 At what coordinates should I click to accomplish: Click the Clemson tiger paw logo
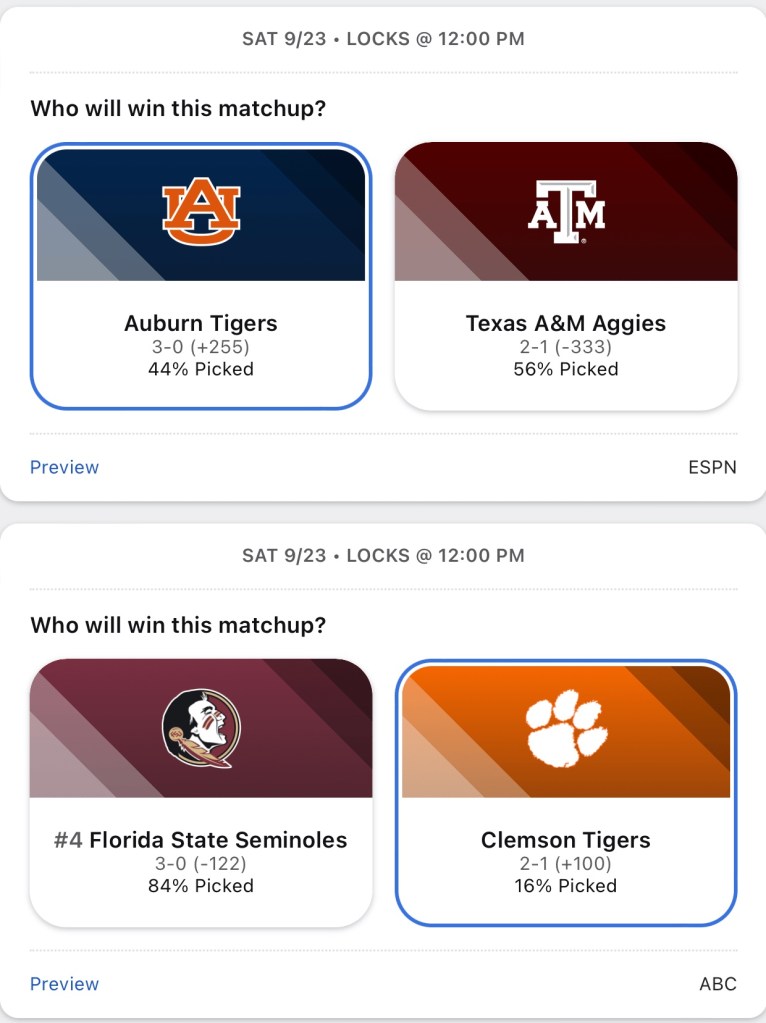coord(566,728)
